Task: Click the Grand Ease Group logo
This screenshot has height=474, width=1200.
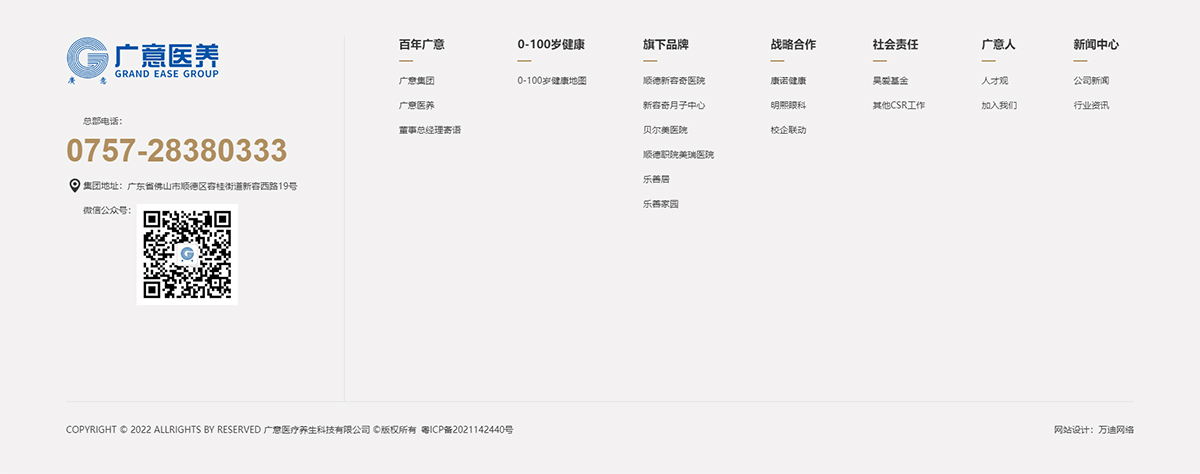Action: click(142, 60)
